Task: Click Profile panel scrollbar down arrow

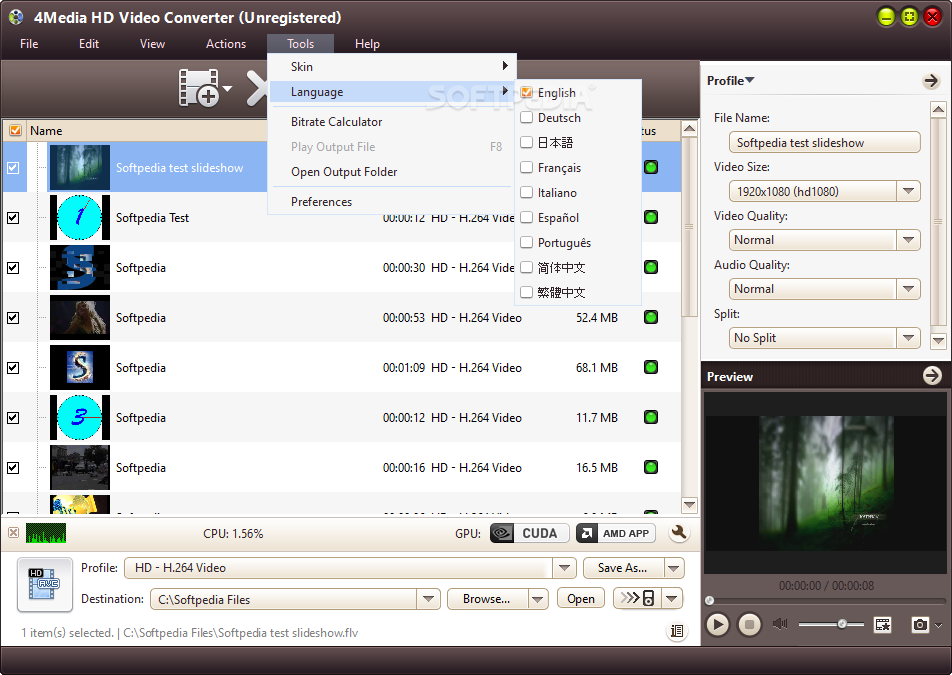Action: click(938, 341)
